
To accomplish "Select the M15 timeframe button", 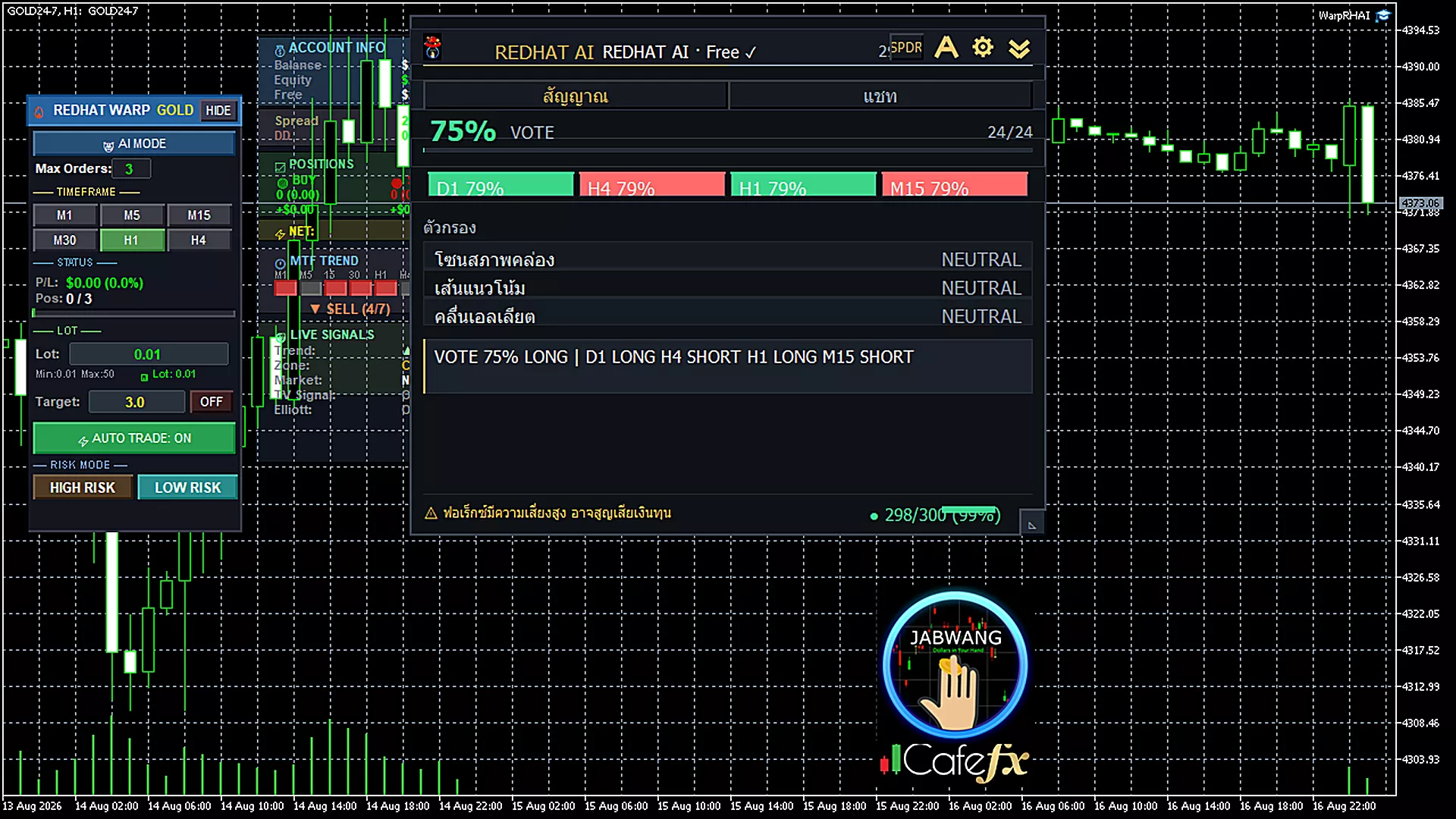I will (x=199, y=215).
